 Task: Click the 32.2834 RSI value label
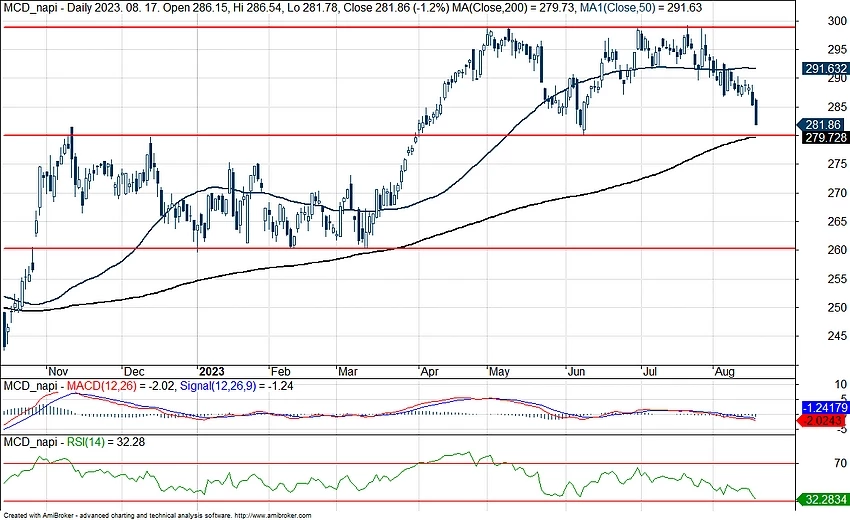(x=825, y=499)
